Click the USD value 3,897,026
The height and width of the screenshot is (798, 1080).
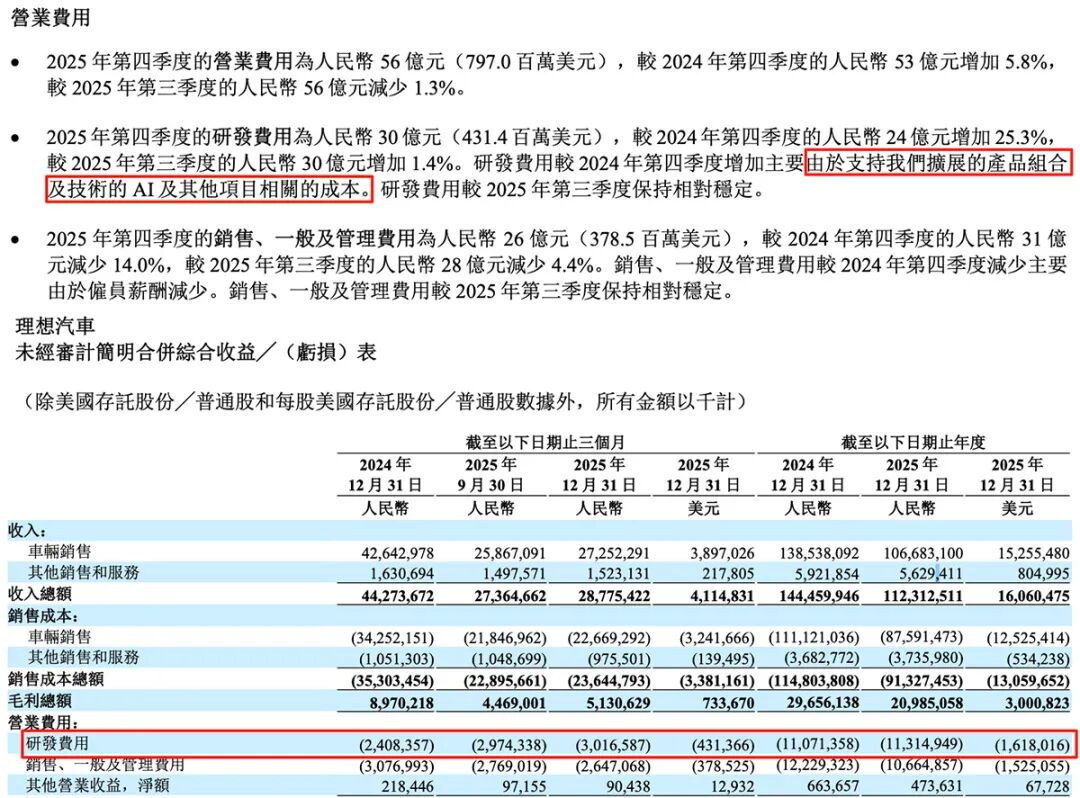pyautogui.click(x=722, y=553)
